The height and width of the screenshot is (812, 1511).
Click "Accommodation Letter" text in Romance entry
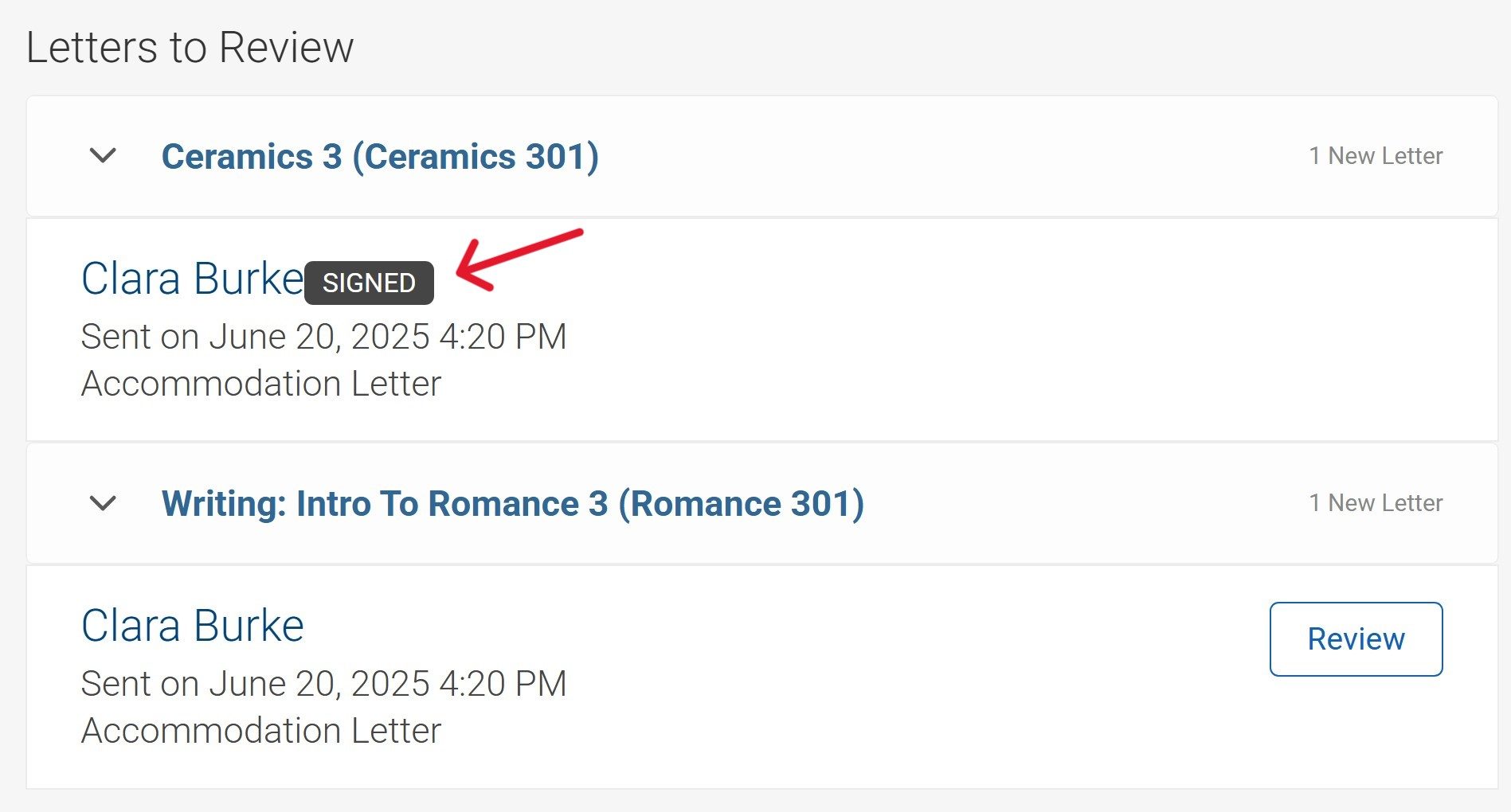261,730
